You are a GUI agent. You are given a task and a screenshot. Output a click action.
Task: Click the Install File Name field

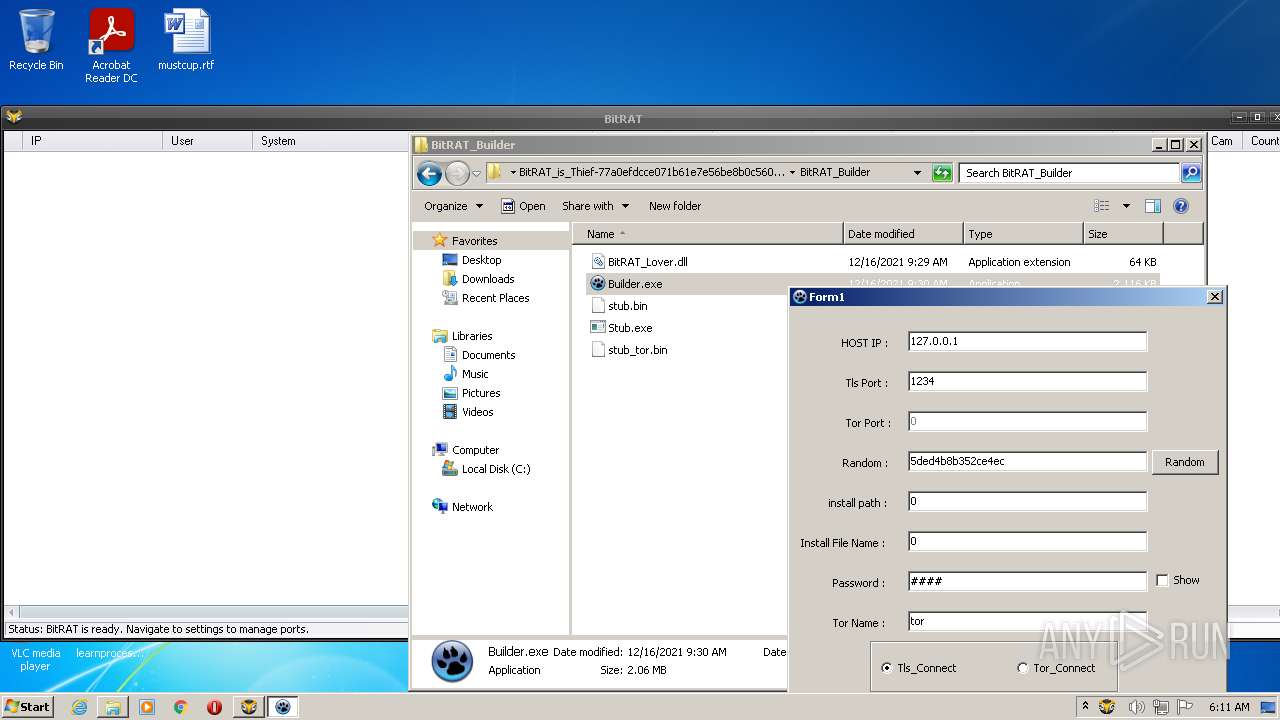click(1027, 541)
